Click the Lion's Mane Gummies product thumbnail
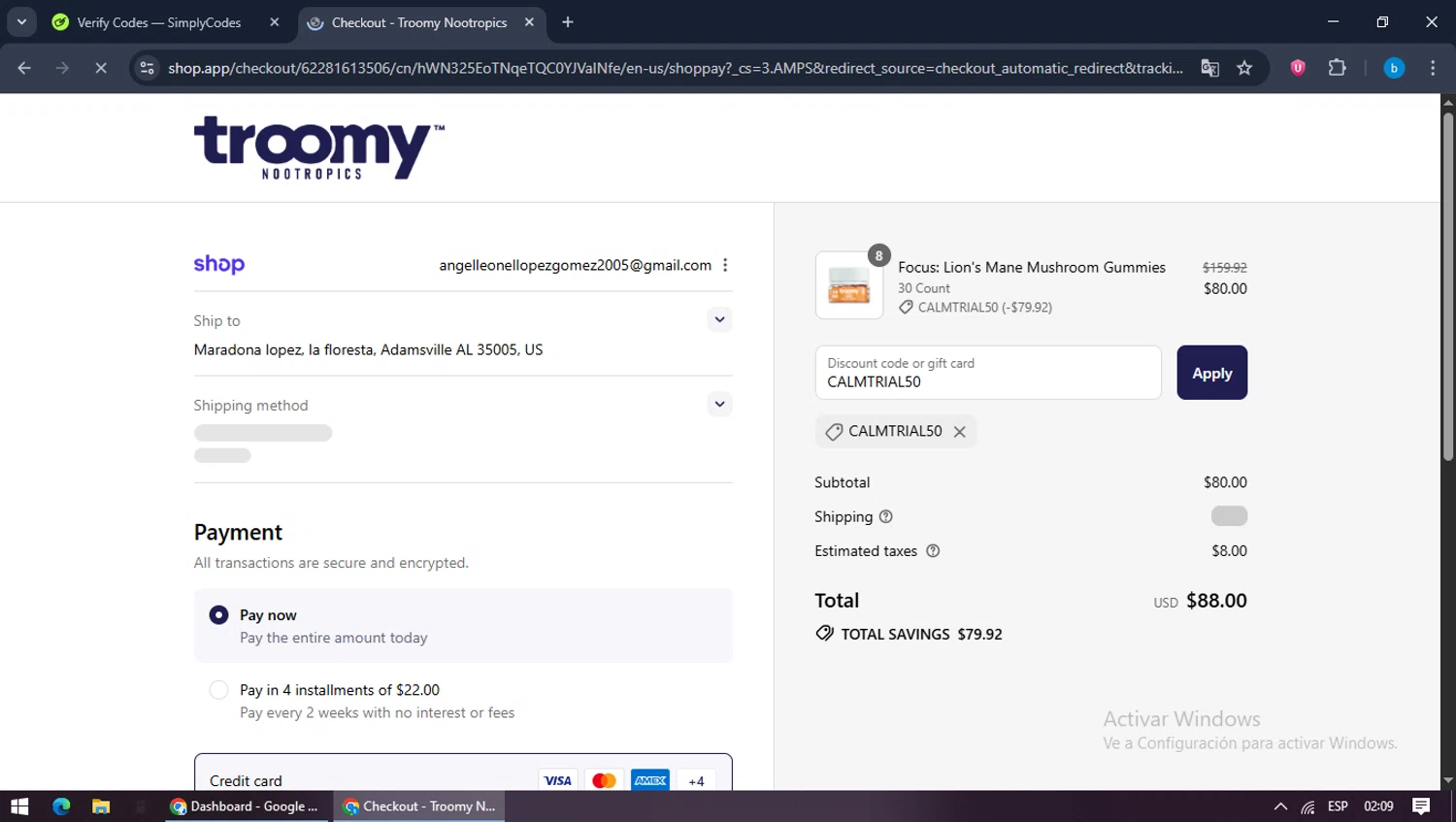This screenshot has width=1456, height=822. [849, 285]
